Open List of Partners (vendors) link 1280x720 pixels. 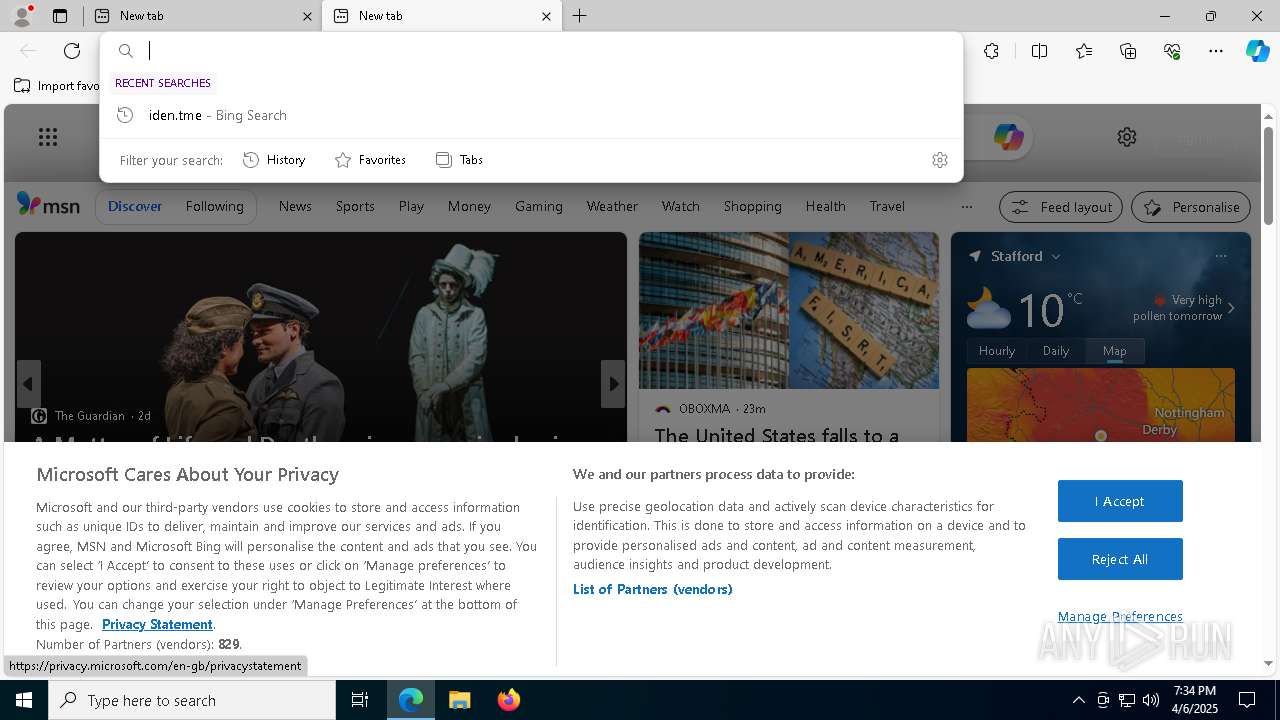pos(653,589)
